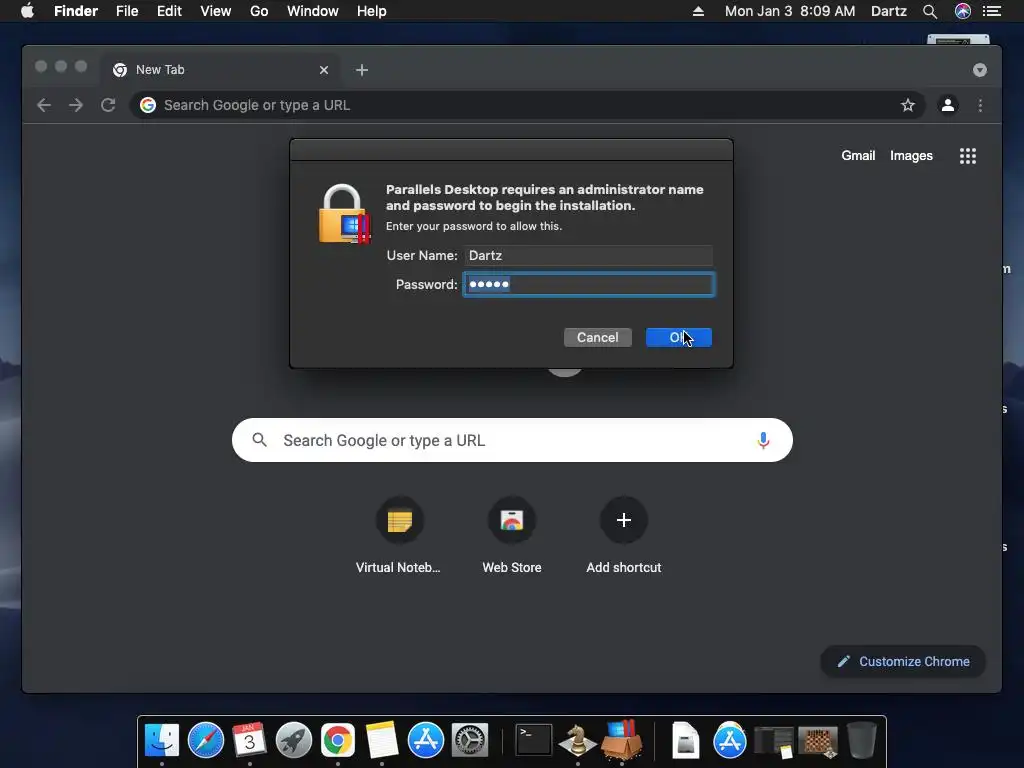Open Siri from the menu bar
This screenshot has height=768, width=1024.
[x=963, y=11]
